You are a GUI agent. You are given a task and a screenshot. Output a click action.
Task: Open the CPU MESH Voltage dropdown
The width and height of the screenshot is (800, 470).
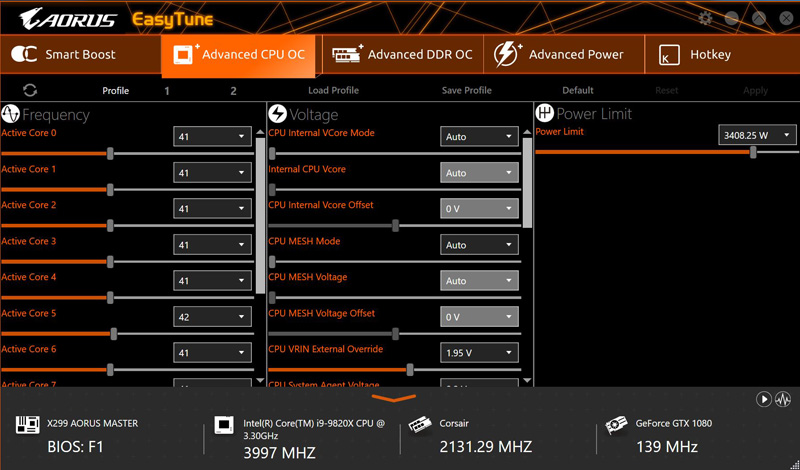pos(479,280)
